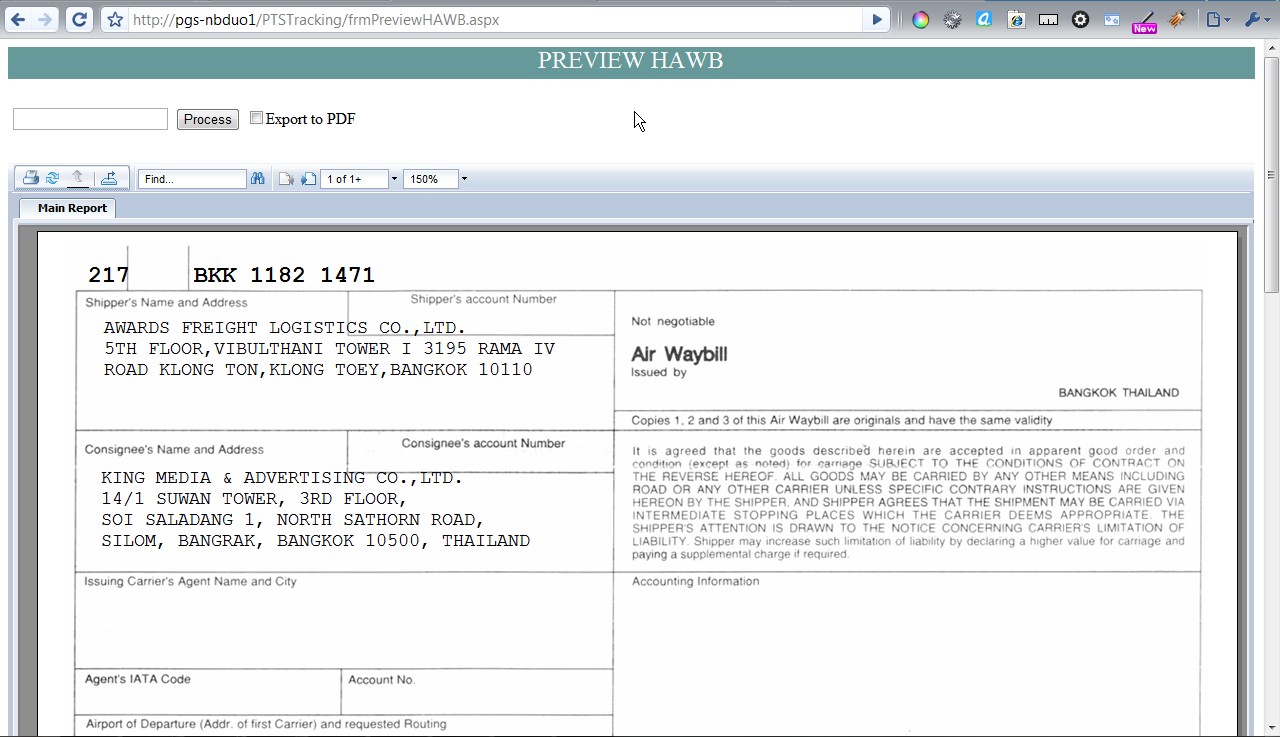Viewport: 1280px width, 737px height.
Task: Click the 'Air Waybill' heading
Action: click(x=679, y=354)
